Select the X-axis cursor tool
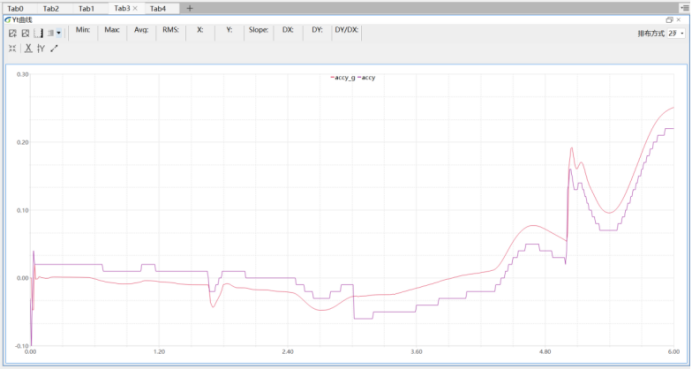The height and width of the screenshot is (369, 692). coord(28,49)
